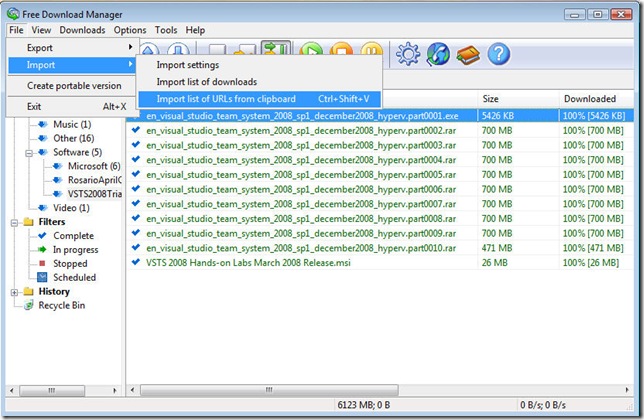Click the blue up-arrow toolbar icon

pos(149,49)
